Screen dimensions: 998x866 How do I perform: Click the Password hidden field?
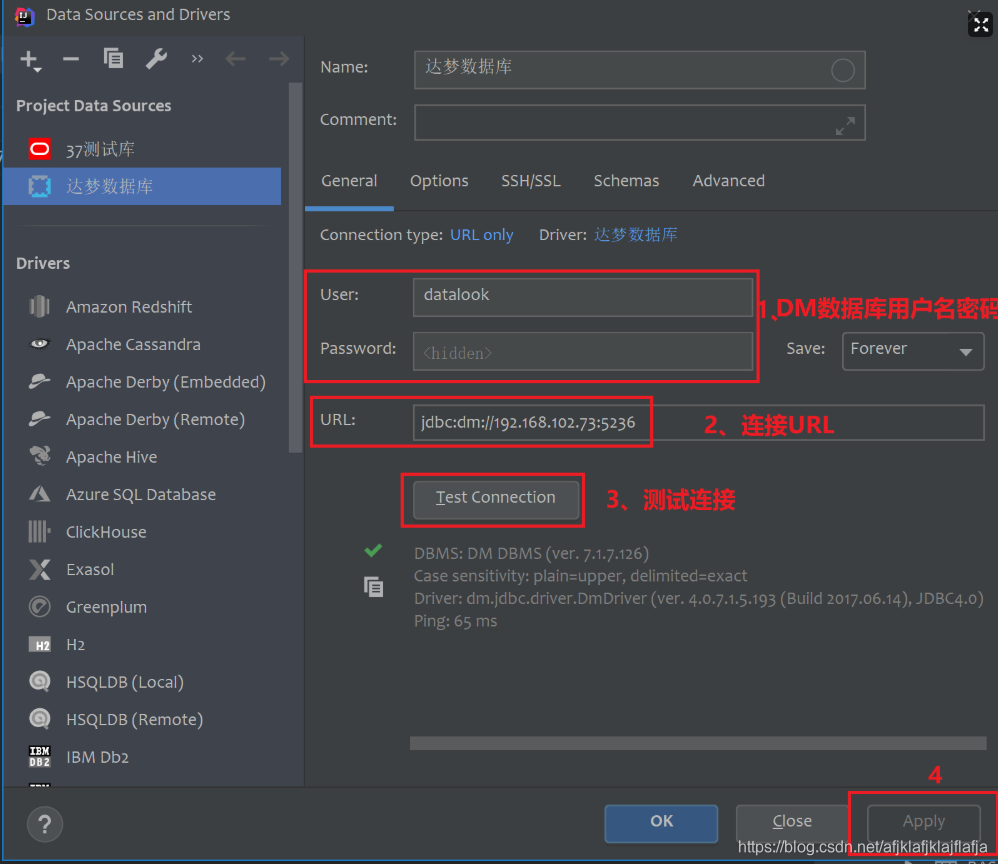pyautogui.click(x=582, y=351)
